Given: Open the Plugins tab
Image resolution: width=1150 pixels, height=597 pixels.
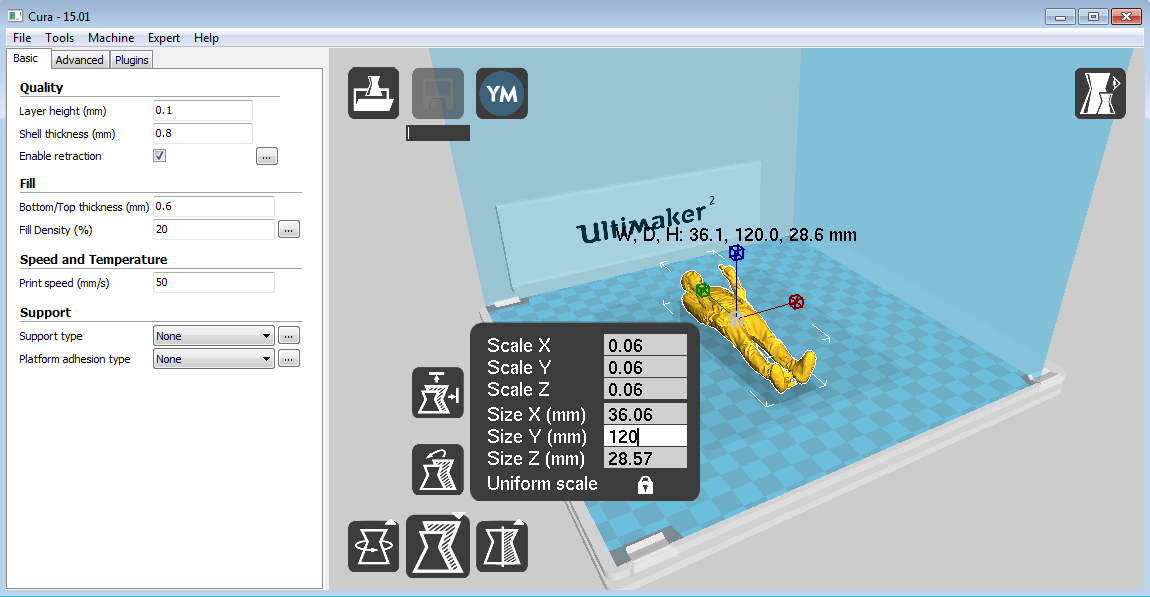Looking at the screenshot, I should pos(131,60).
